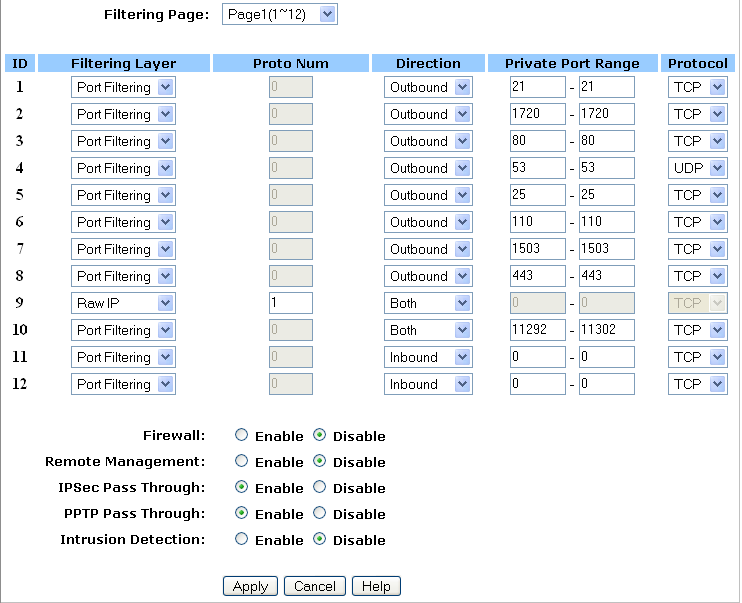Open Direction dropdown for rule 7
The height and width of the screenshot is (603, 742).
click(428, 249)
